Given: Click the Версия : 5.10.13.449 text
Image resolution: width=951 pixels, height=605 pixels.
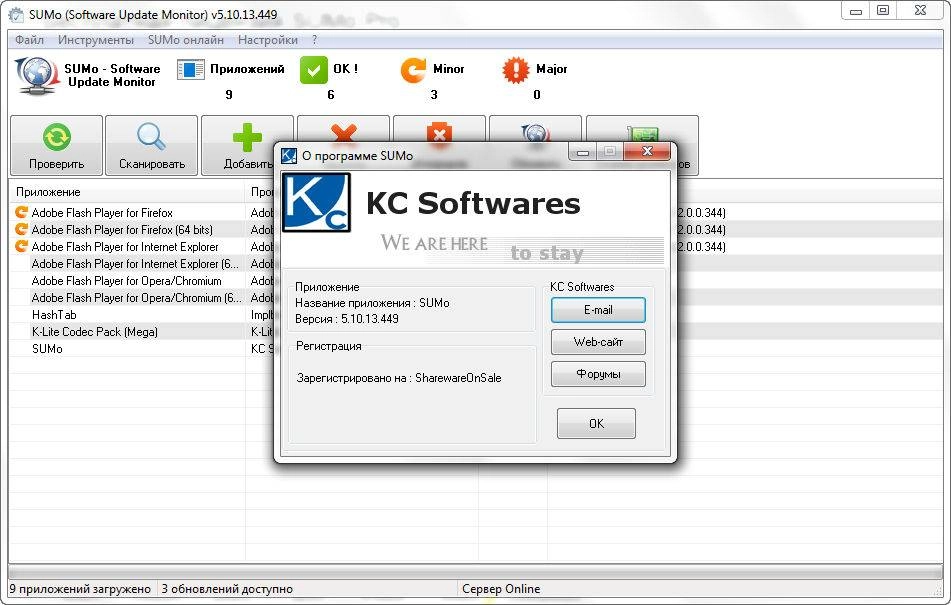Looking at the screenshot, I should [x=347, y=319].
